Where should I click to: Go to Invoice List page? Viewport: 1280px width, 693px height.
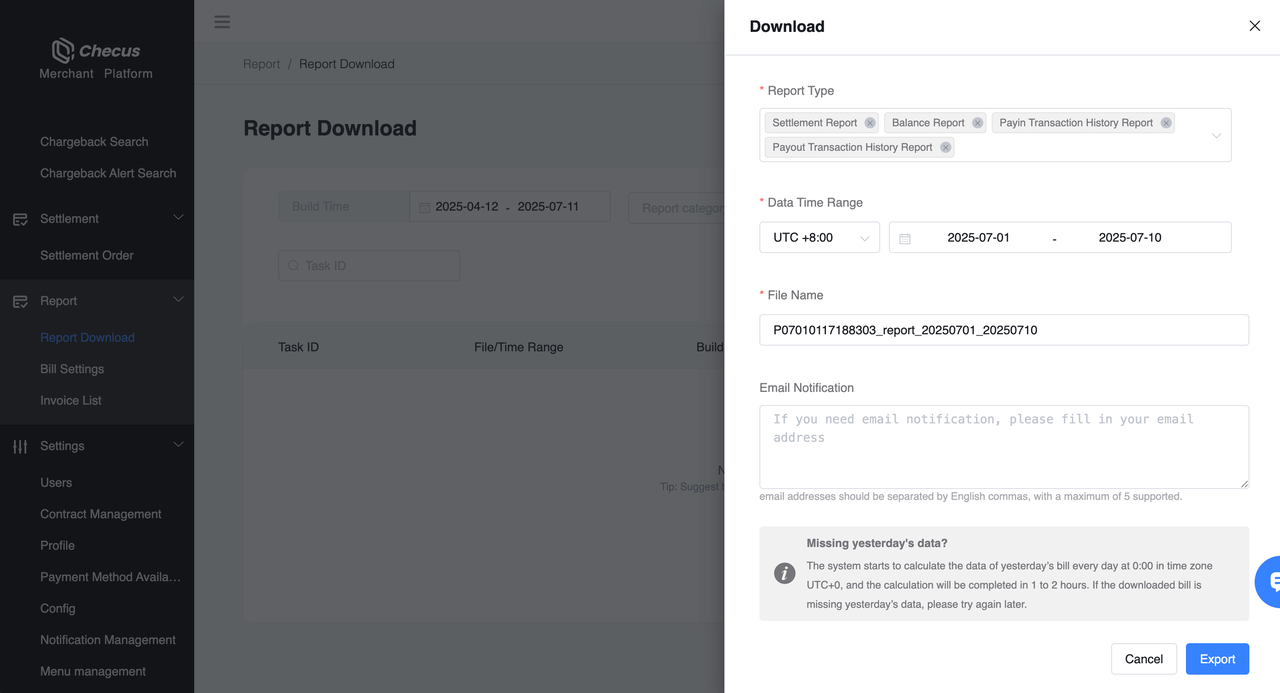click(71, 400)
